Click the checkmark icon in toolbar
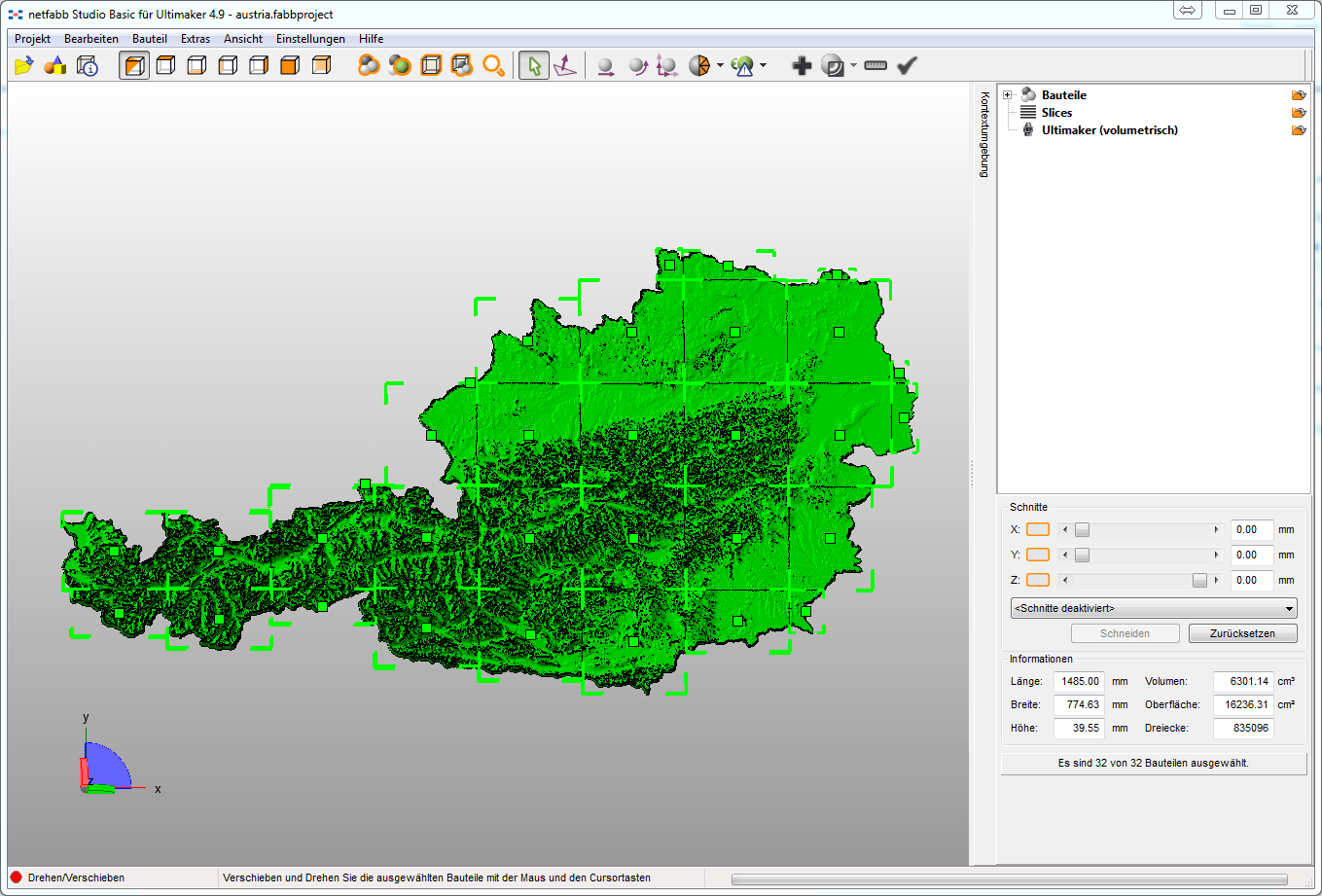1322x896 pixels. (907, 66)
